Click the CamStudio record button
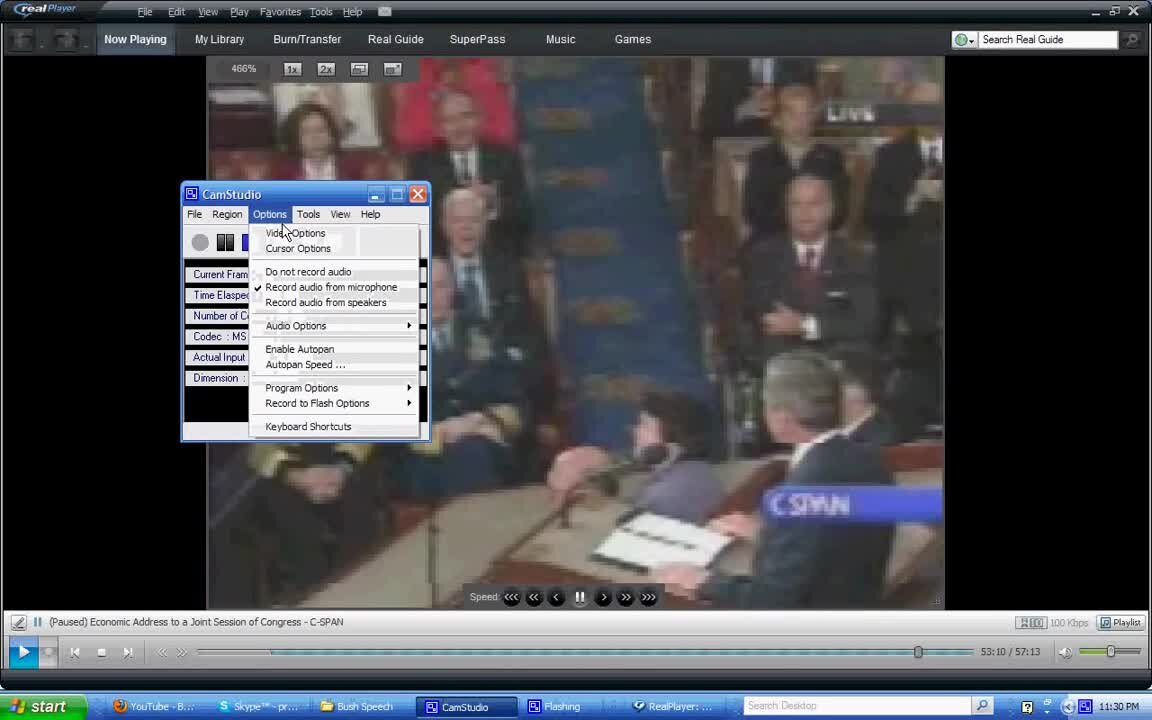 pyautogui.click(x=200, y=242)
